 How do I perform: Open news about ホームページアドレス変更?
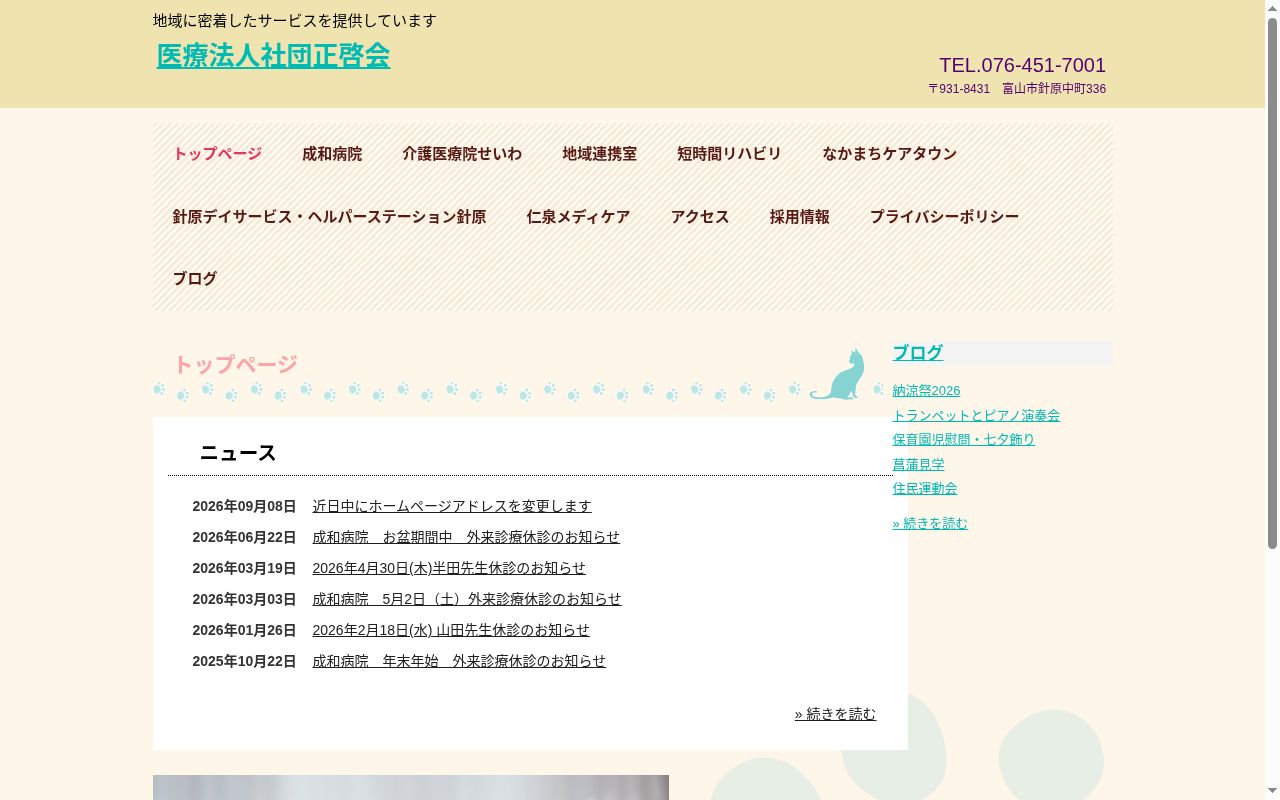pyautogui.click(x=452, y=506)
